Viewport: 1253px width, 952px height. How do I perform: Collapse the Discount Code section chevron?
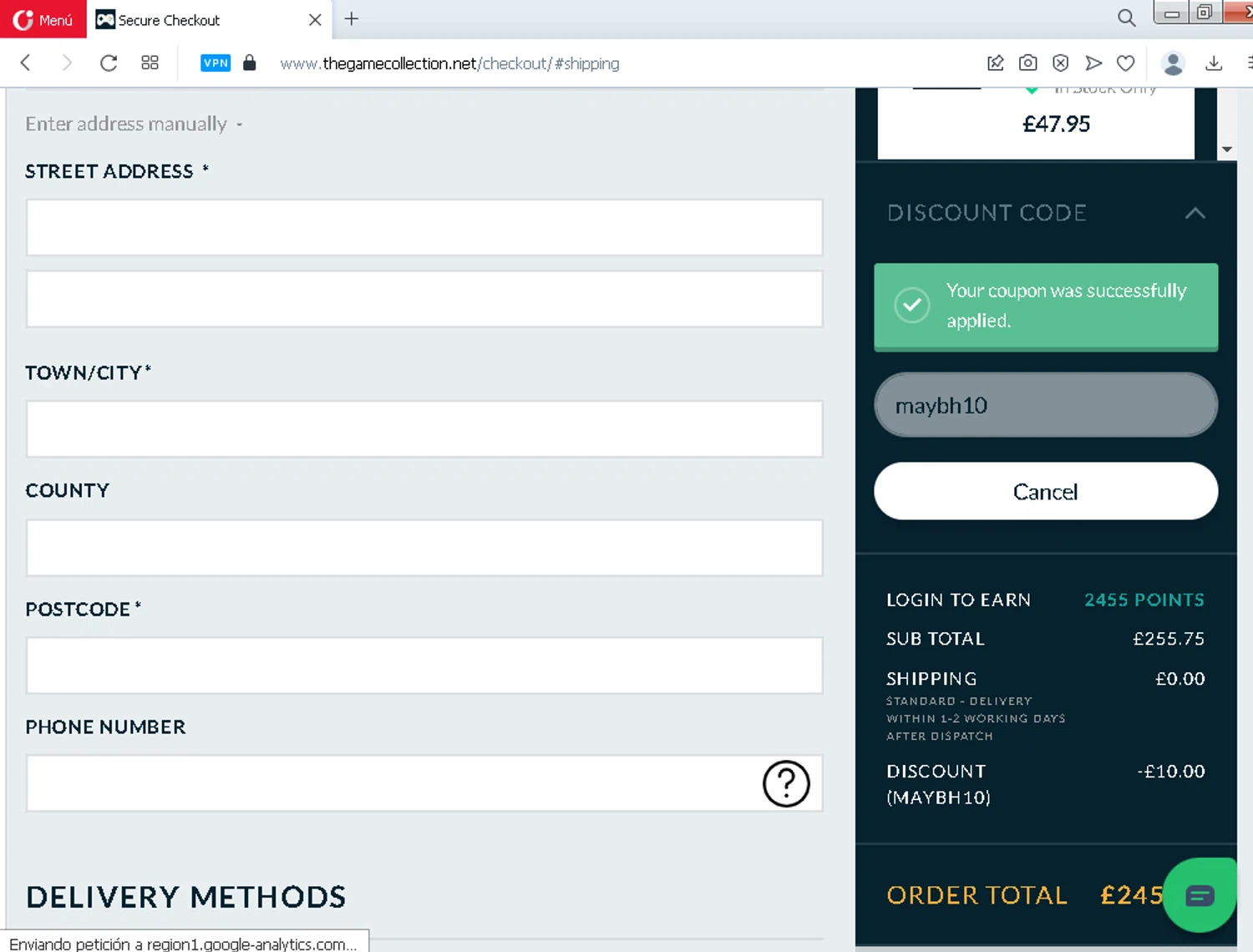1195,213
